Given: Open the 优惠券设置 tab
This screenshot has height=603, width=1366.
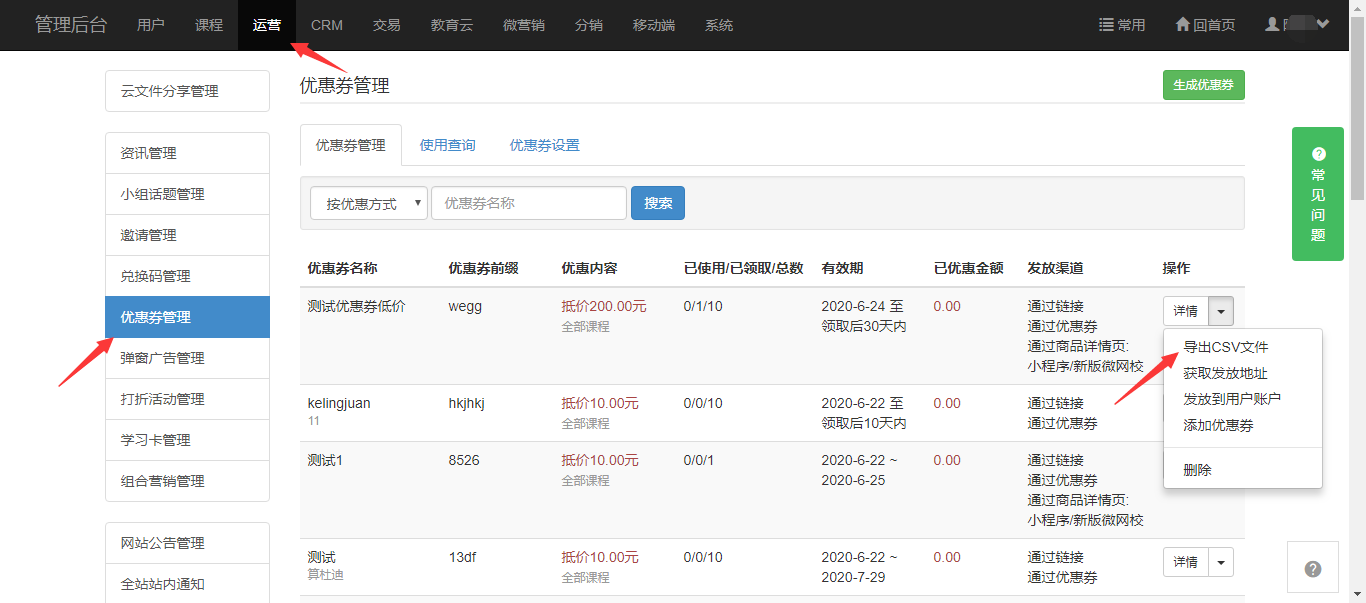Looking at the screenshot, I should pyautogui.click(x=544, y=145).
